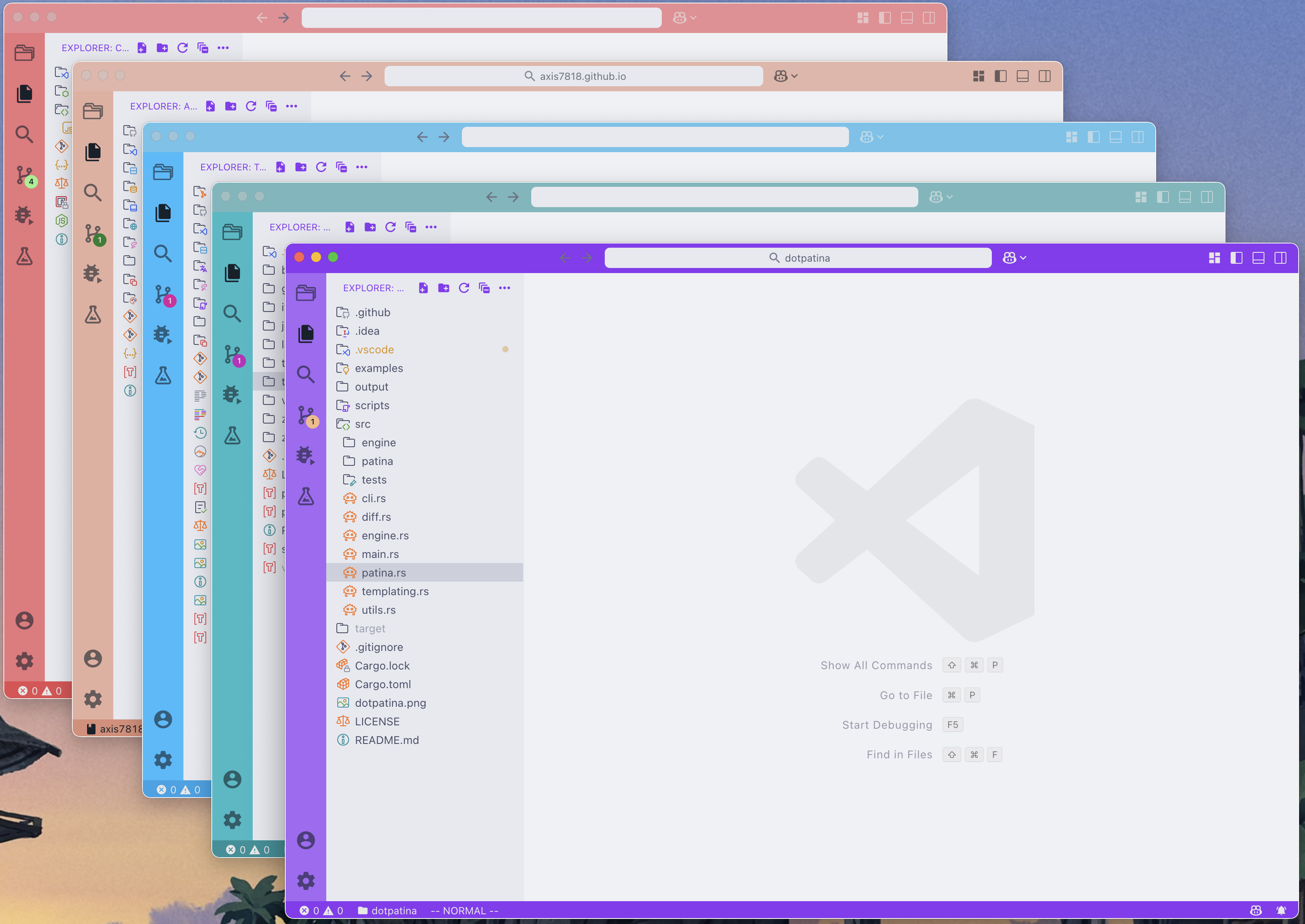Open notifications bell in purple status bar
Viewport: 1305px width, 924px height.
[x=1281, y=910]
